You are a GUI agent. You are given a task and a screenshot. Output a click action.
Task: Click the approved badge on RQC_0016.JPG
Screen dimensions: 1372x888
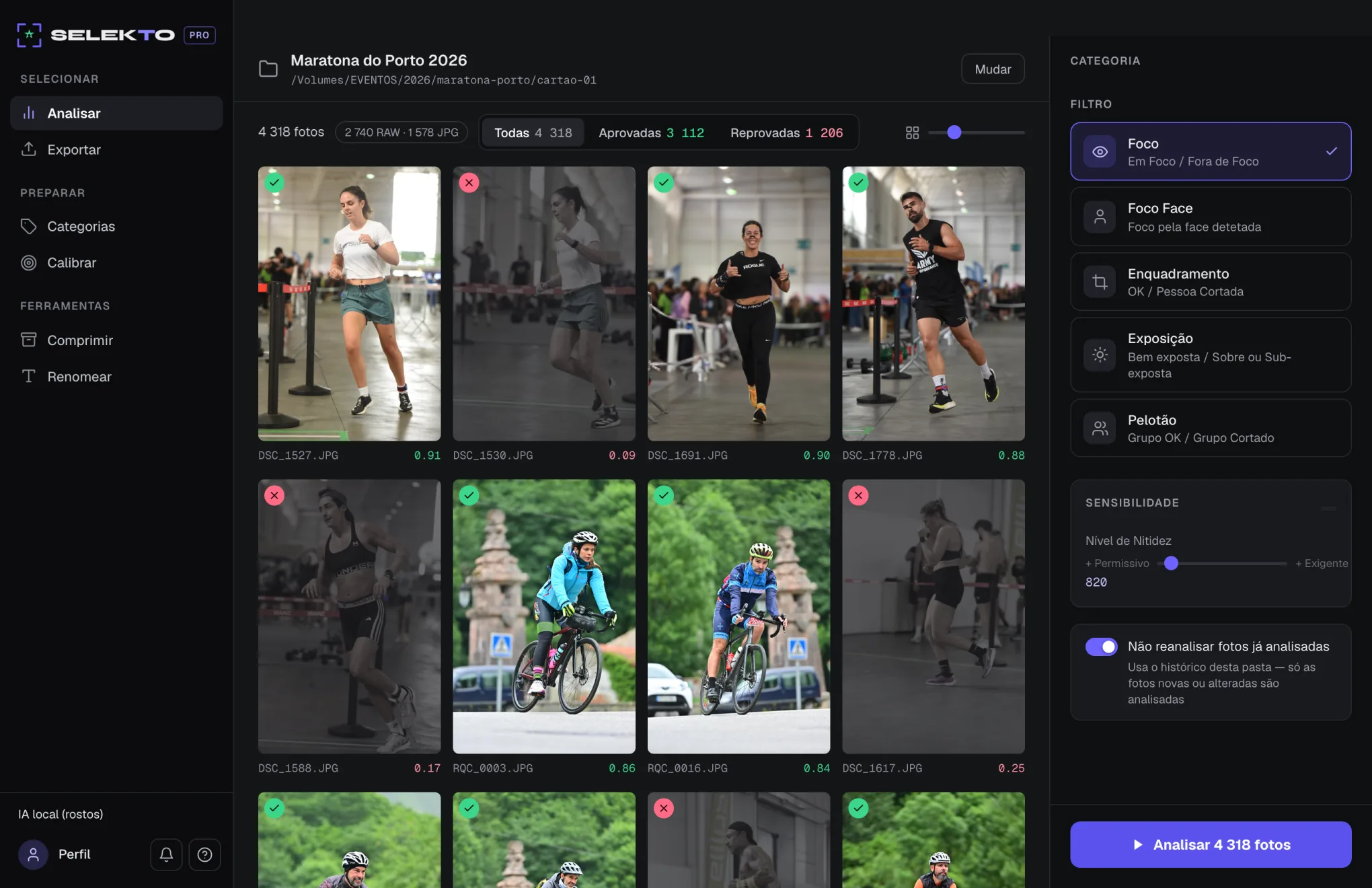(664, 496)
